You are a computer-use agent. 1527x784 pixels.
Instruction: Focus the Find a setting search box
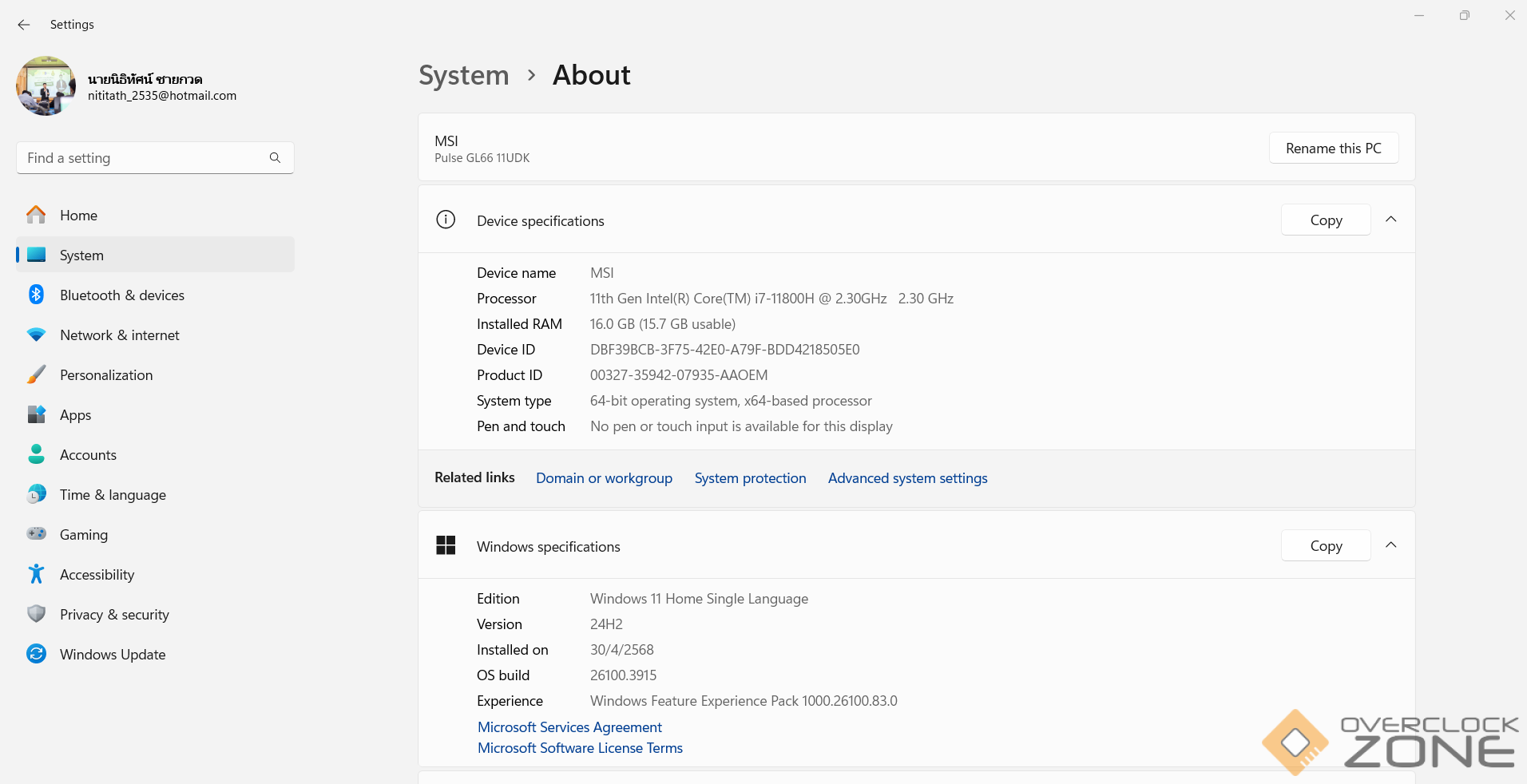pos(144,158)
